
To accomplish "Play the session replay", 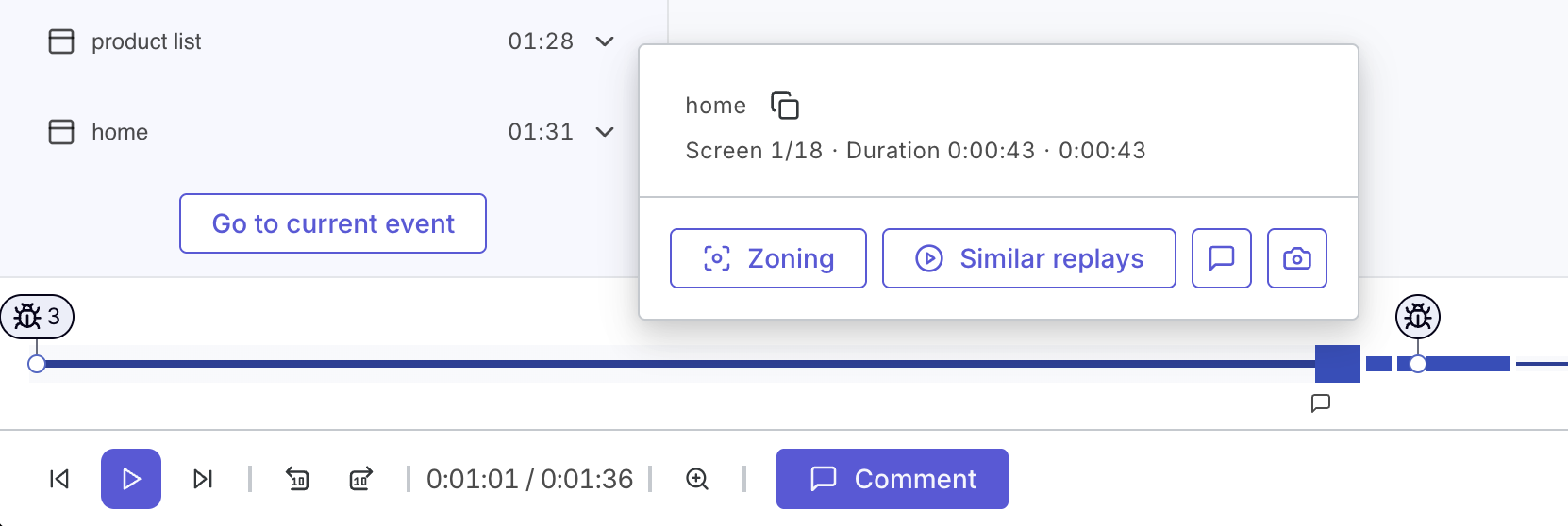I will pyautogui.click(x=131, y=479).
